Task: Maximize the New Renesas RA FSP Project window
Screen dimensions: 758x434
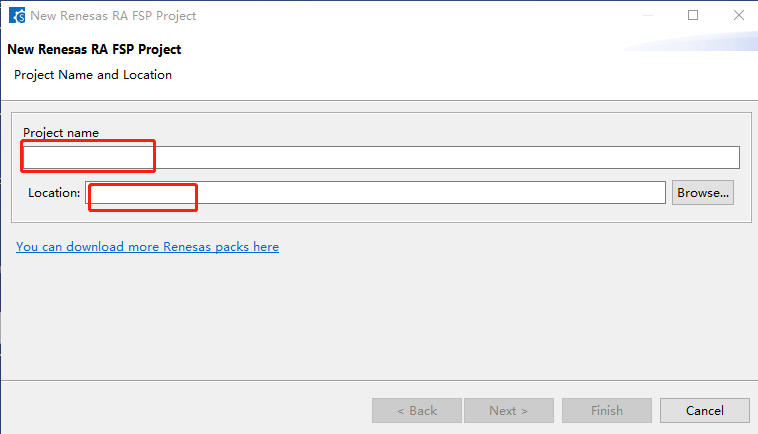Action: [x=693, y=15]
